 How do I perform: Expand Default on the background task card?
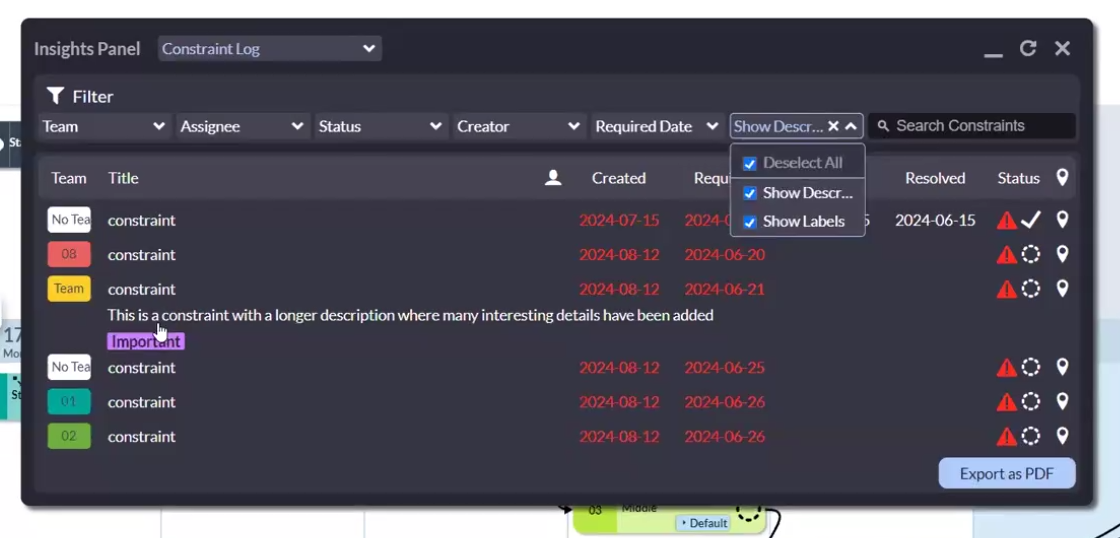point(703,523)
